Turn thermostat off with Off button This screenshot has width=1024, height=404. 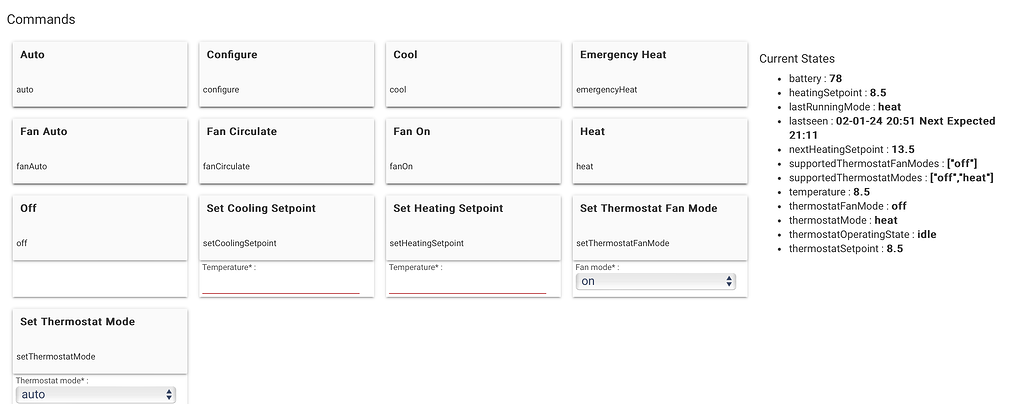99,225
